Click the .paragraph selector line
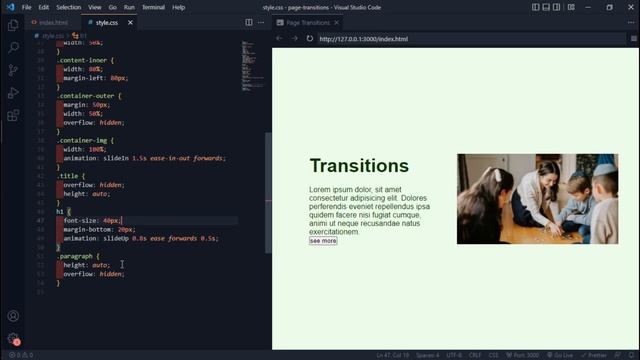The image size is (640, 360). [x=78, y=256]
